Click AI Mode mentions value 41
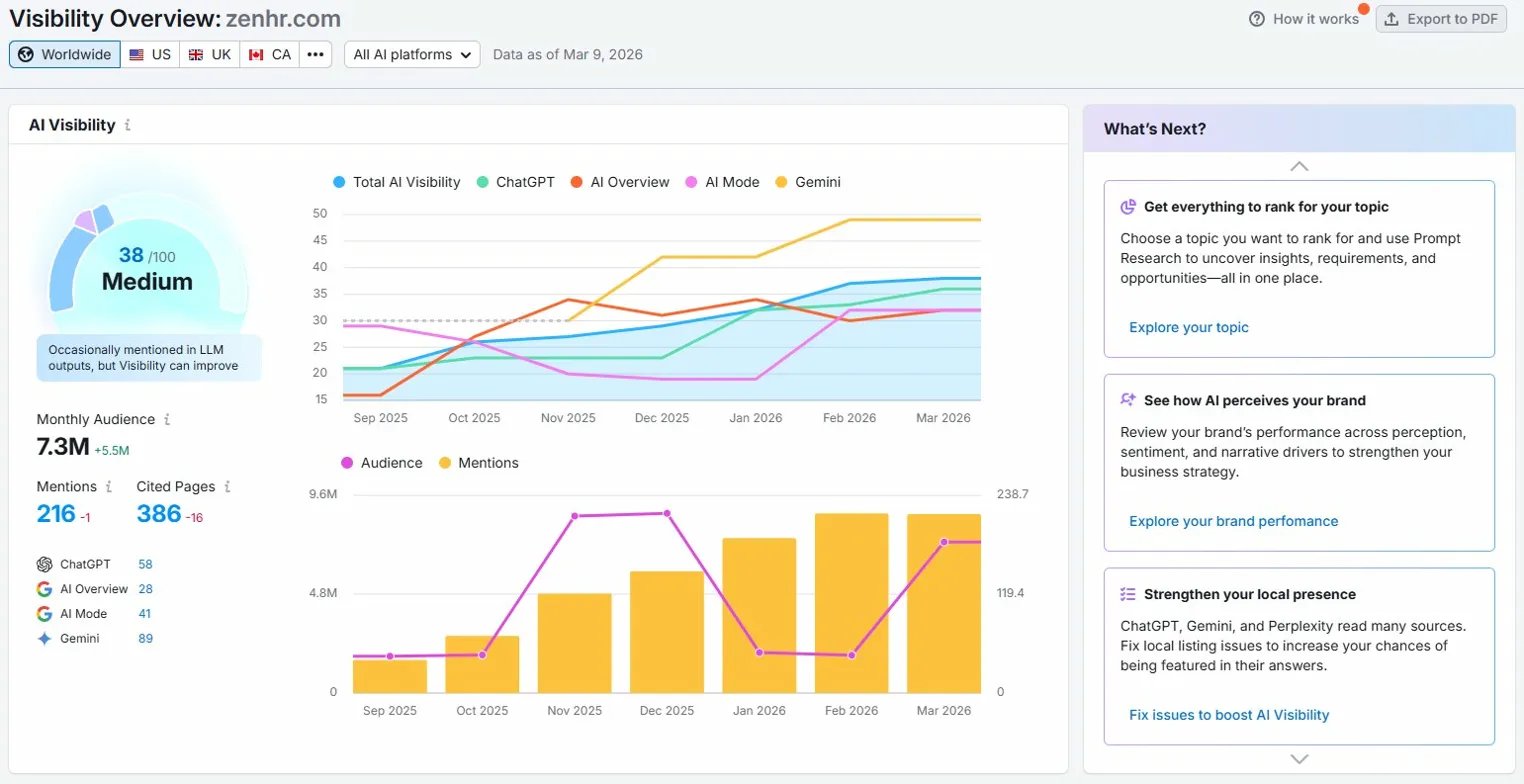The height and width of the screenshot is (784, 1524). 145,614
